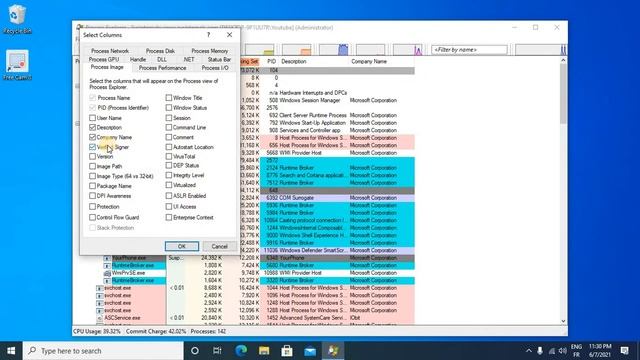Enable the Window Title checkbox

coord(169,98)
